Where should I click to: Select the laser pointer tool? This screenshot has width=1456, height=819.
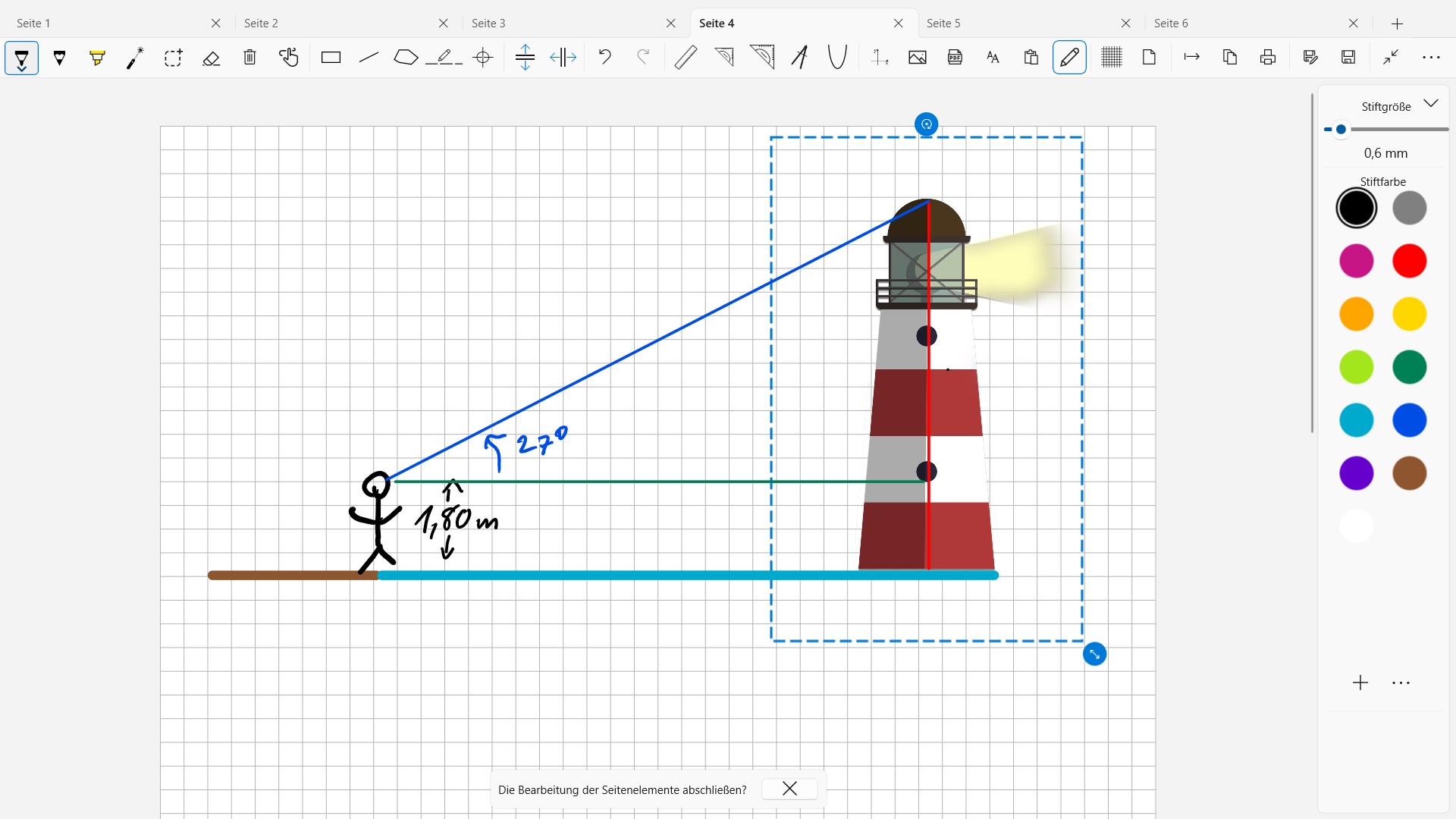(x=135, y=58)
